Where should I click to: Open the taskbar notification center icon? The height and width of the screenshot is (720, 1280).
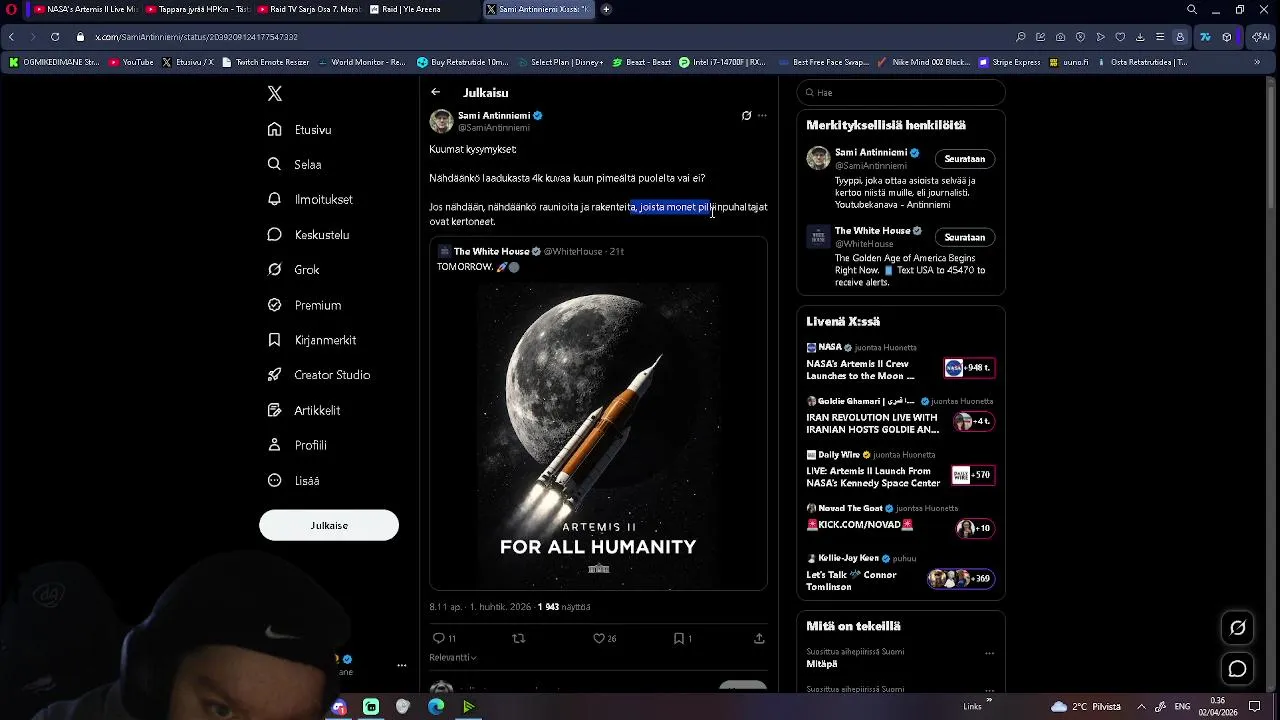pyautogui.click(x=1254, y=706)
